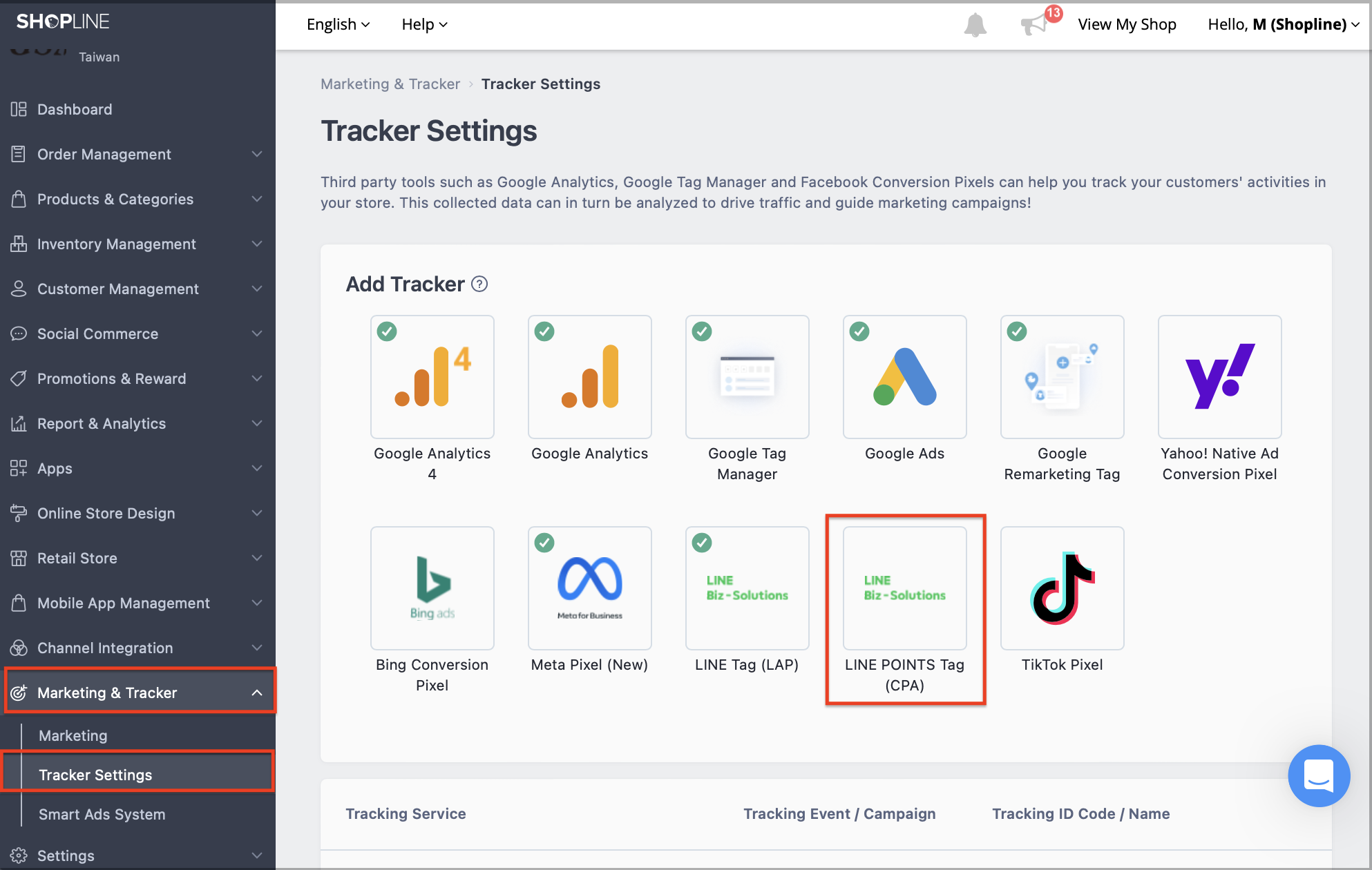Open the English language dropdown
This screenshot has height=870, width=1372.
click(x=339, y=24)
